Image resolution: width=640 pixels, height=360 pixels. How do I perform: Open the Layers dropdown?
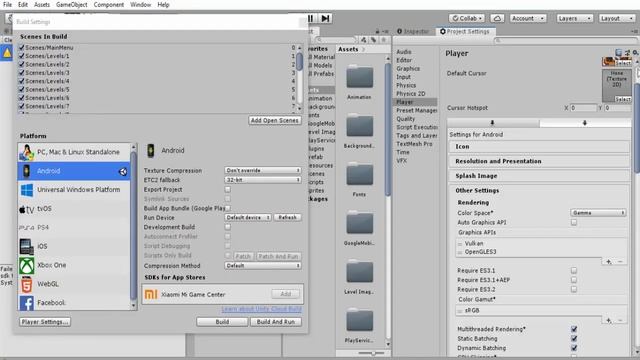[575, 18]
